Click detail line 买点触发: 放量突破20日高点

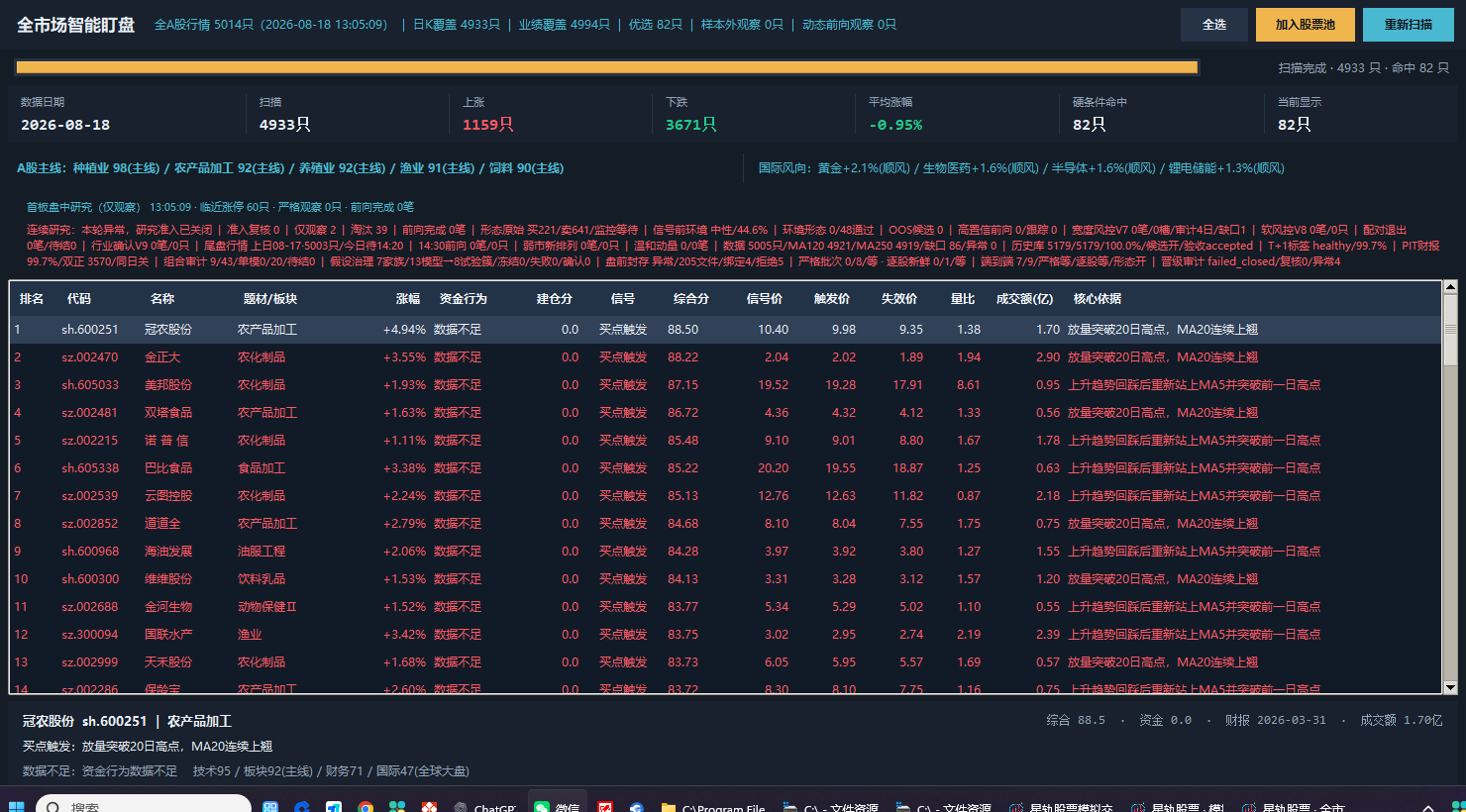148,747
